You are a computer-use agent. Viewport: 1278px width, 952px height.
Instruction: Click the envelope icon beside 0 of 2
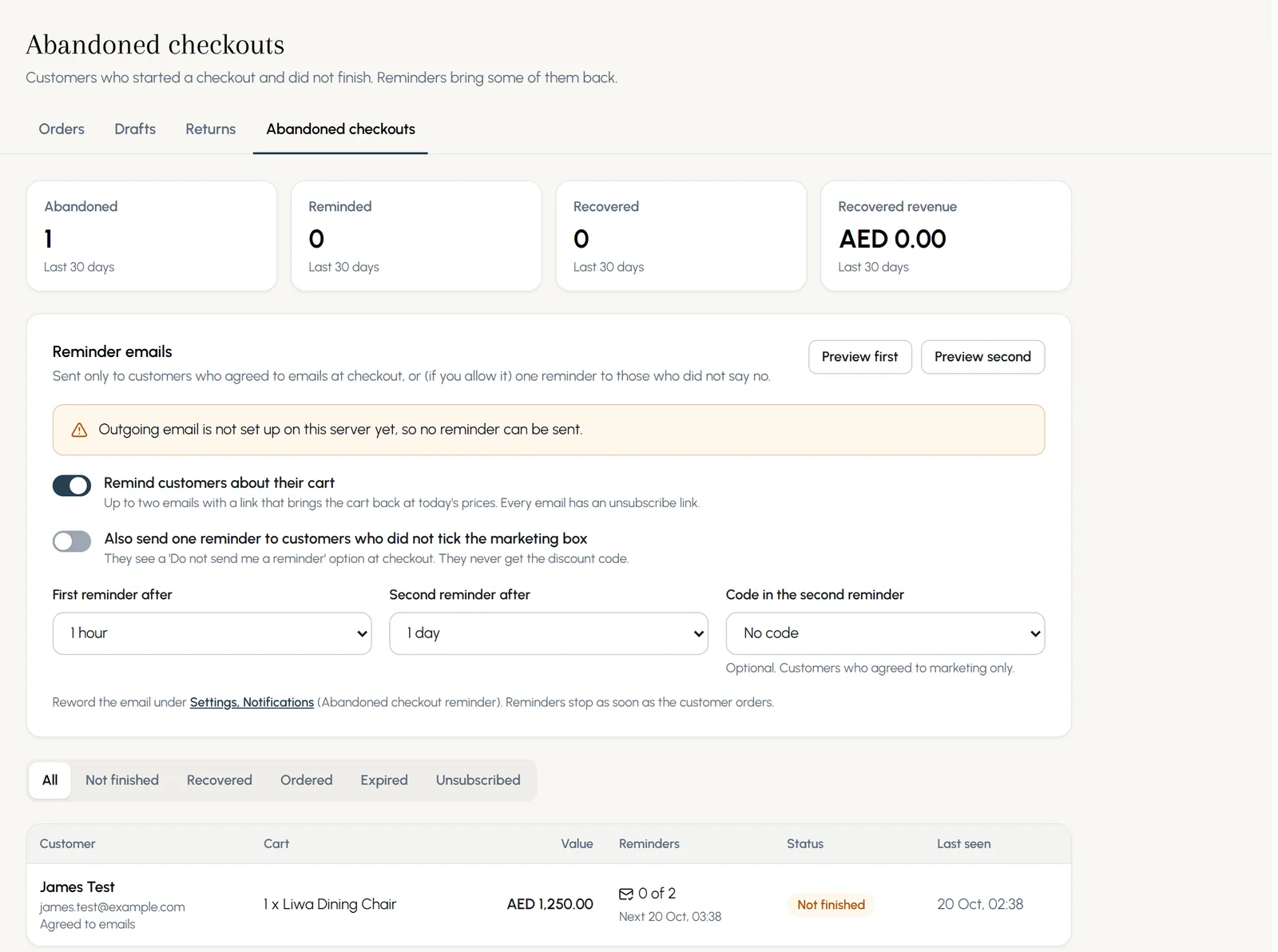tap(626, 894)
